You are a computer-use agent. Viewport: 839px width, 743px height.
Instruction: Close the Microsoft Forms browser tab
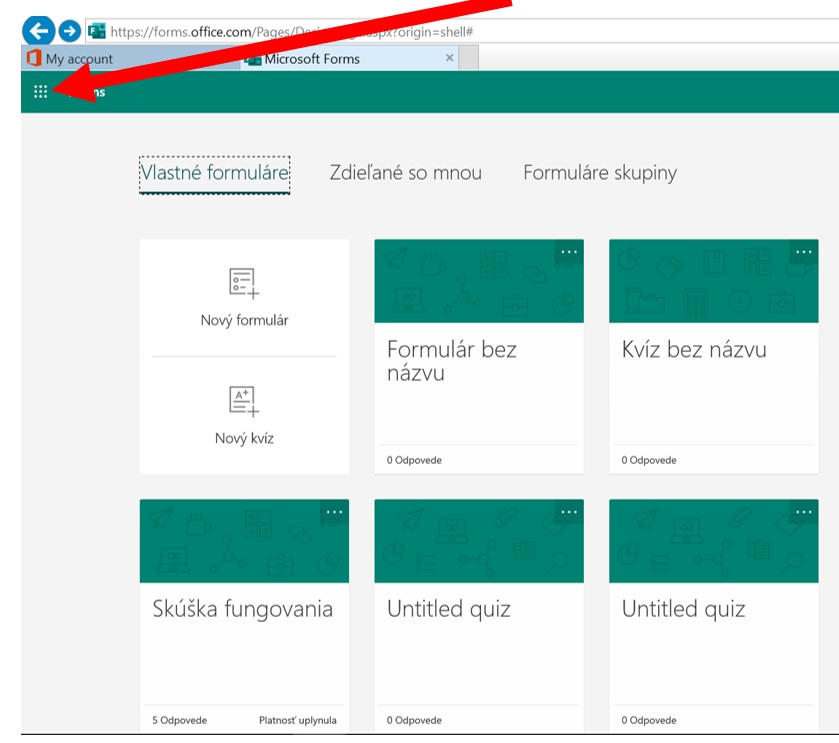[x=449, y=59]
